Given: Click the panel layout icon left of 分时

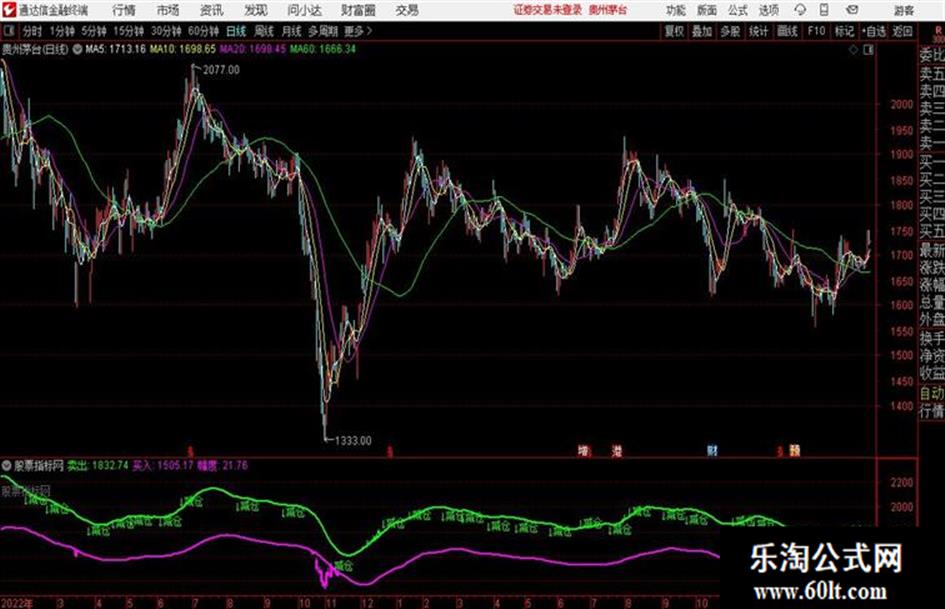Looking at the screenshot, I should [x=8, y=31].
